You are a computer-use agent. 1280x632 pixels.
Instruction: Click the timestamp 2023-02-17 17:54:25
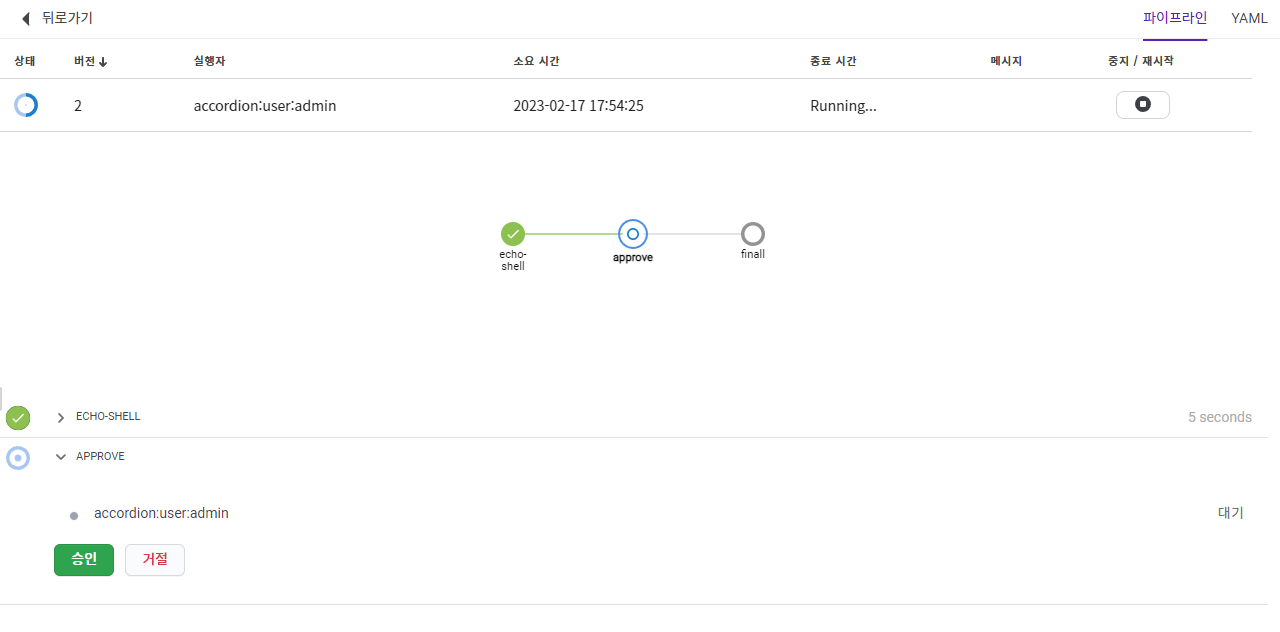click(578, 105)
